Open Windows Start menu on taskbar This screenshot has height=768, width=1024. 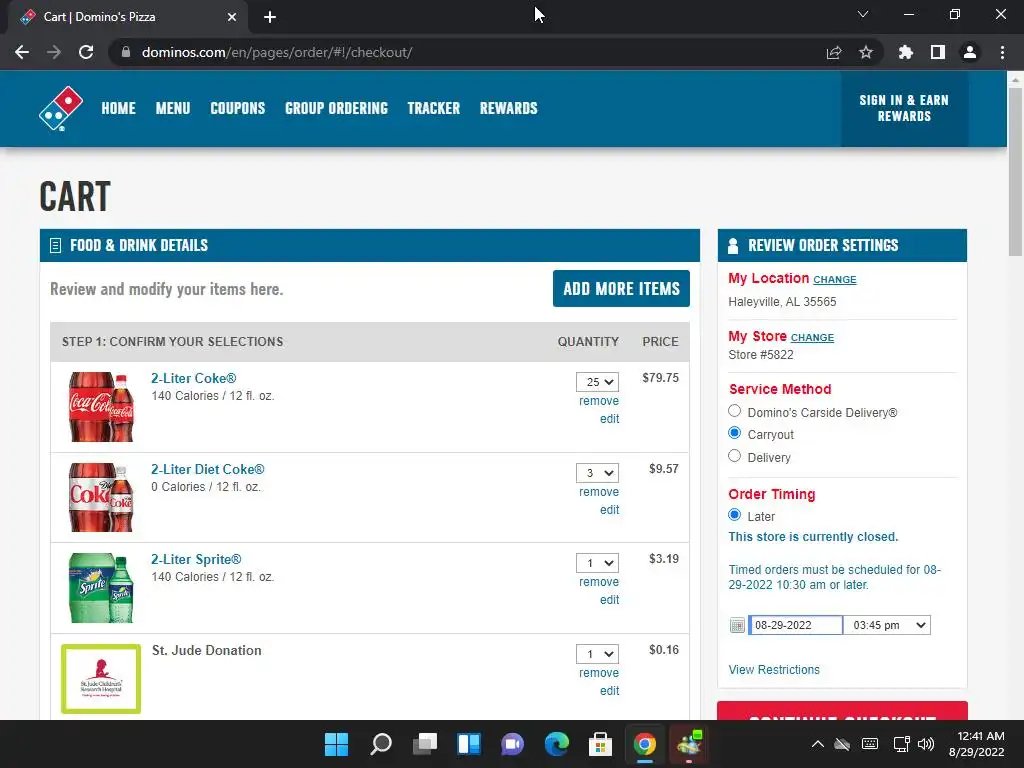336,744
